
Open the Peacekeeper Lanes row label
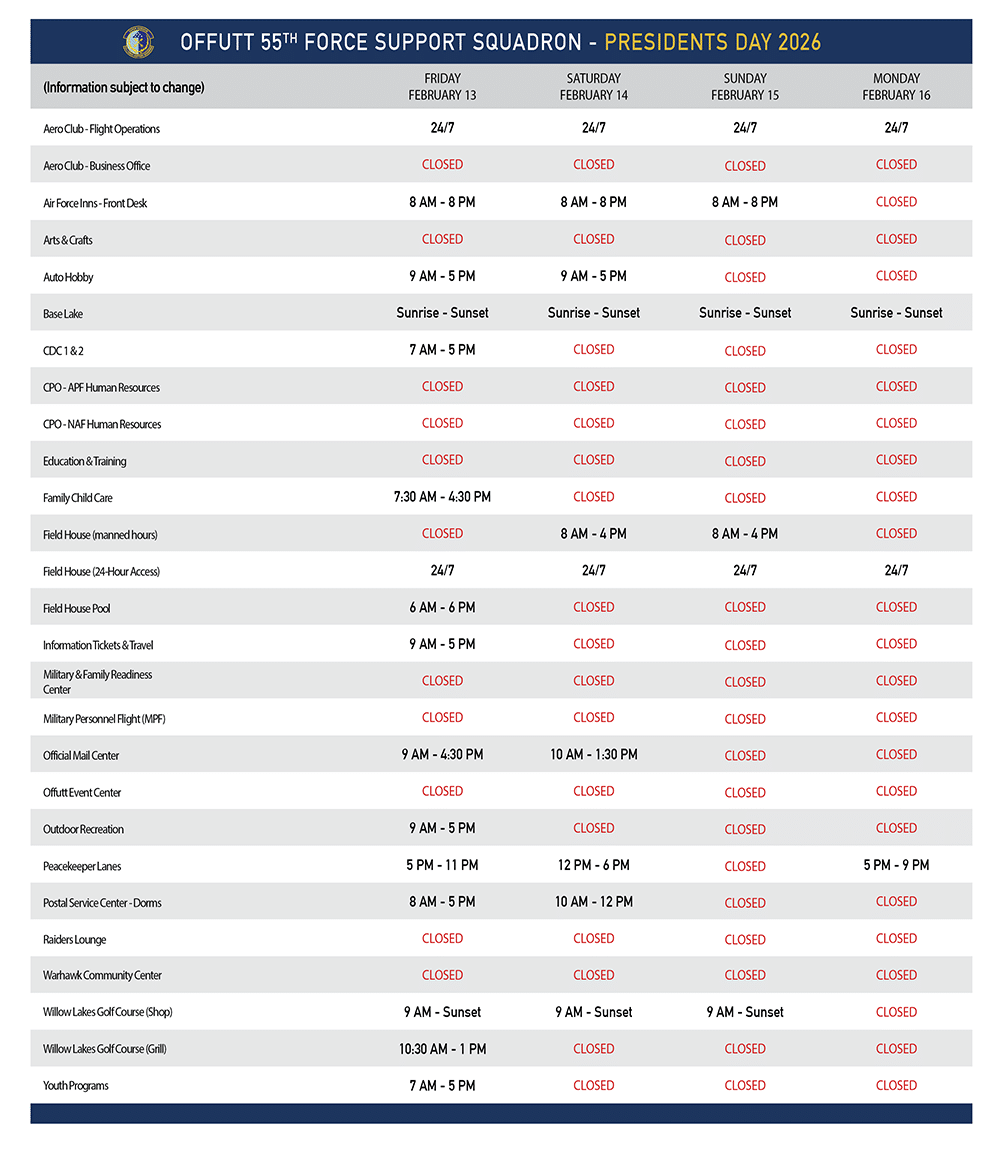[x=82, y=866]
